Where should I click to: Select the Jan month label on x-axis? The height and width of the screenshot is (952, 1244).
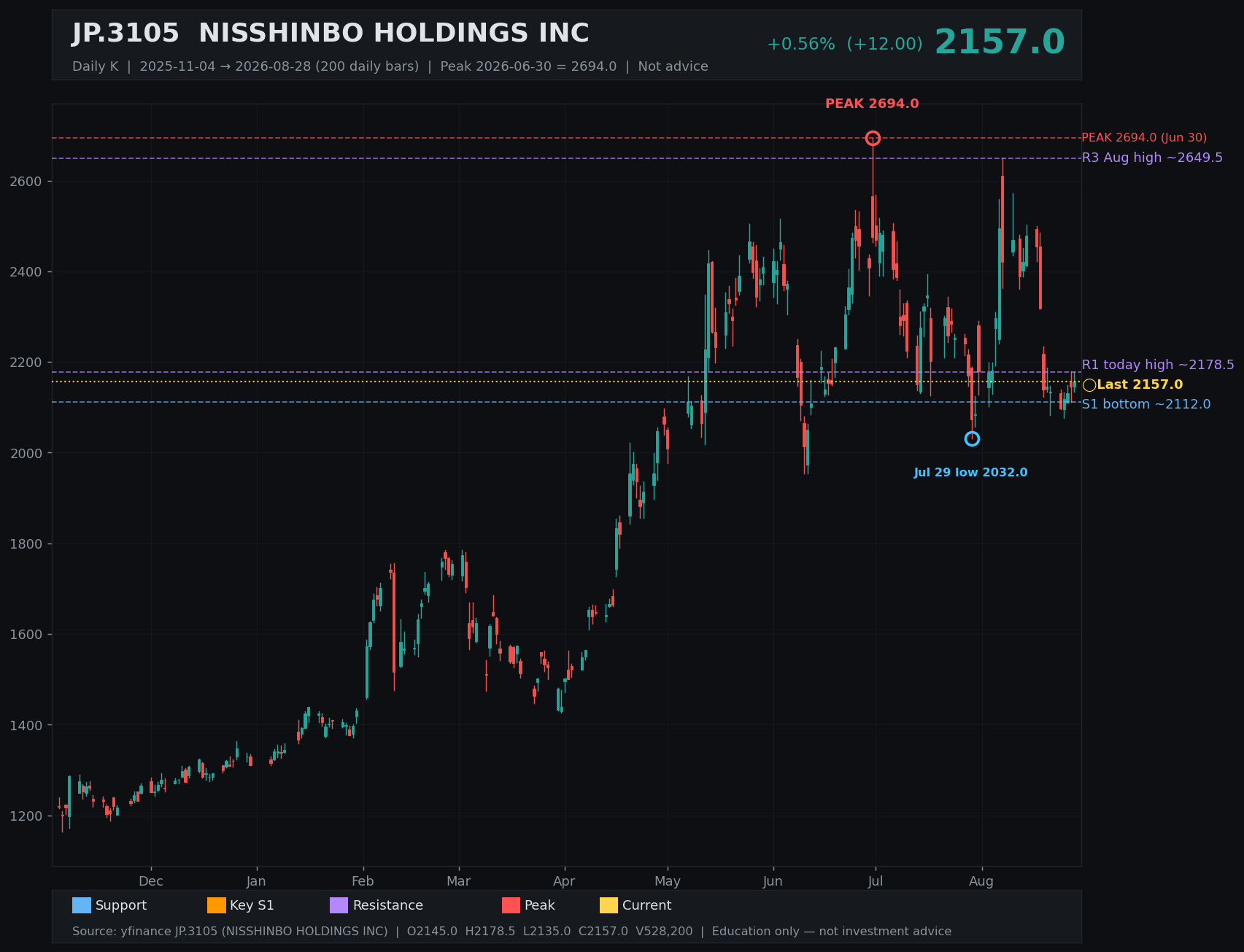pos(256,881)
